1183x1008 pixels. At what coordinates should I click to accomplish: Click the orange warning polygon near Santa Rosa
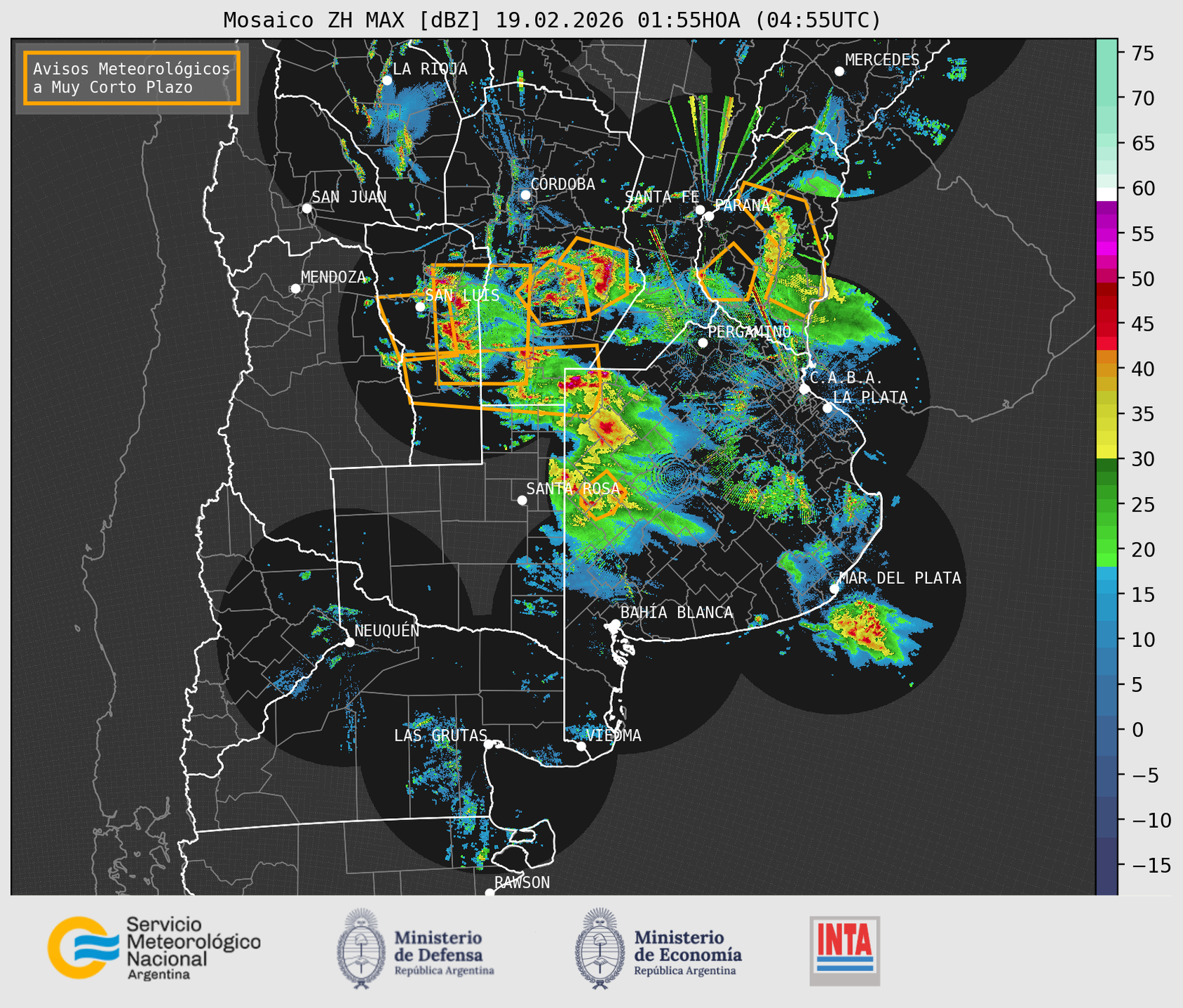pos(602,495)
